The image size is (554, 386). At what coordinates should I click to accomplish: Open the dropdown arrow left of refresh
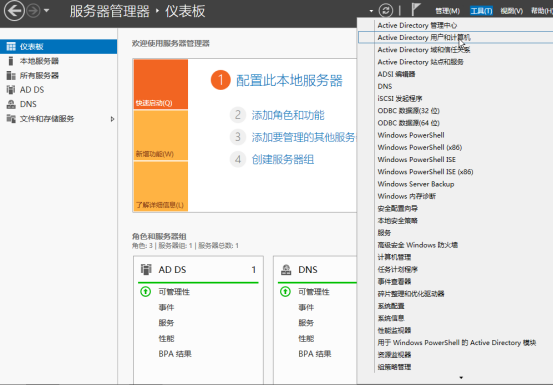click(371, 11)
